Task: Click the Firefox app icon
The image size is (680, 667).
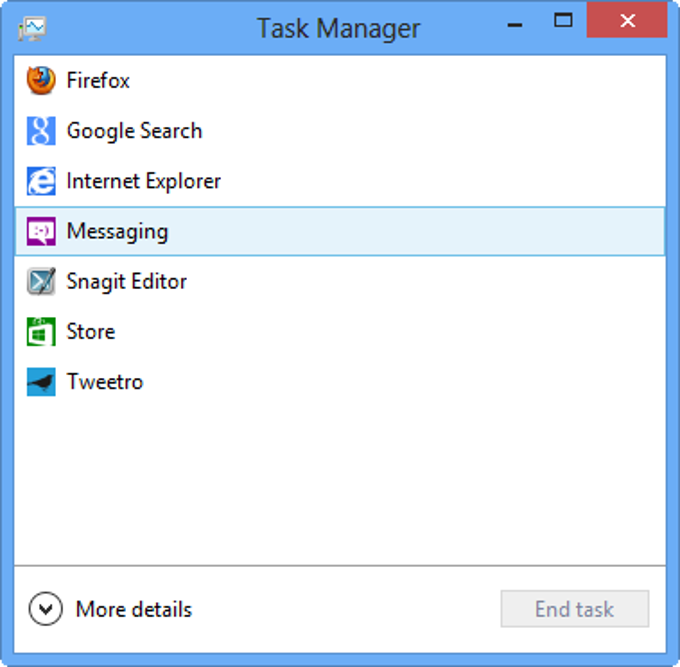Action: (x=41, y=81)
